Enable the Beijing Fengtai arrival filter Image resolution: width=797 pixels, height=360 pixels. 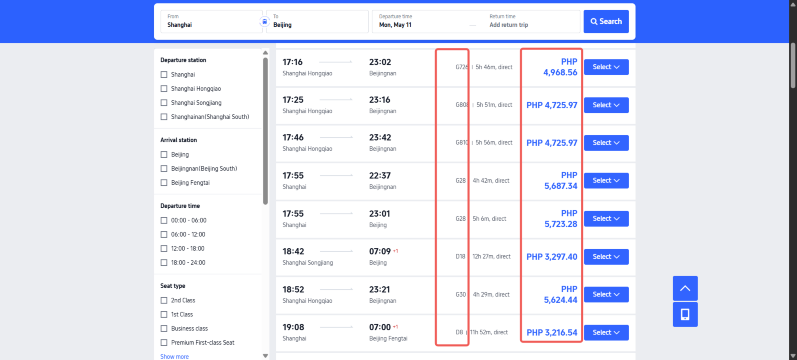tap(164, 183)
